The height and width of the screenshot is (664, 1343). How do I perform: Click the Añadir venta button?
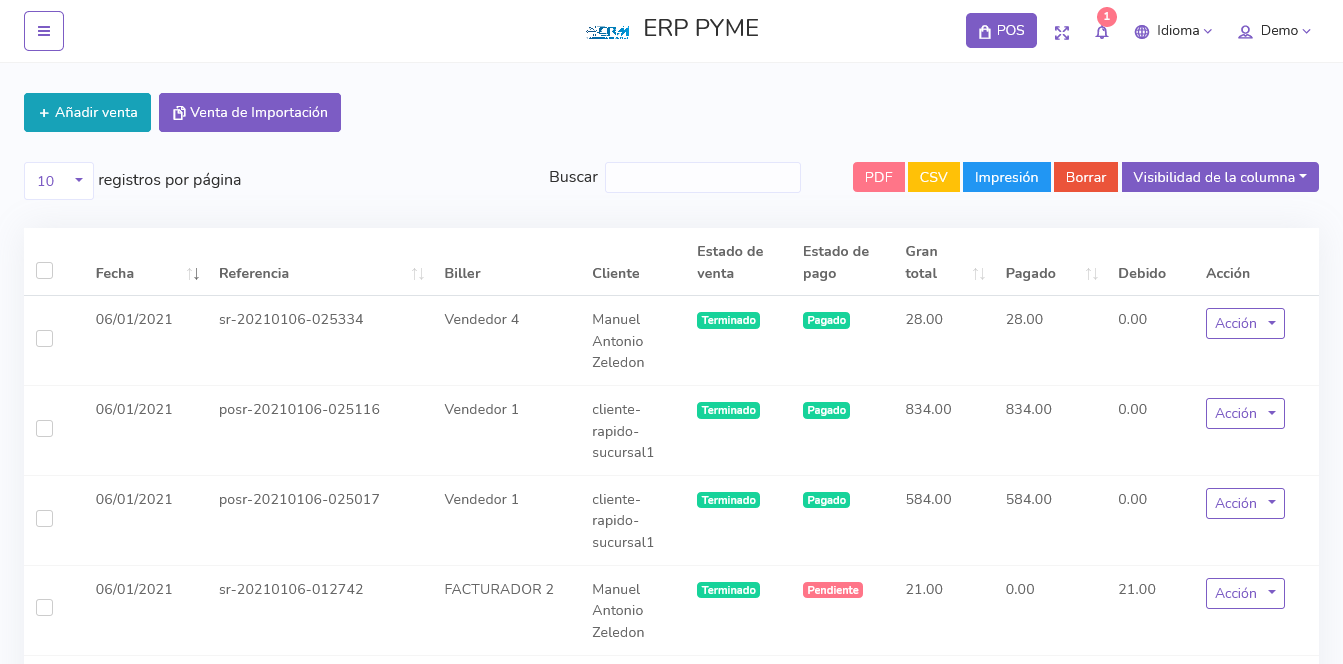tap(87, 112)
